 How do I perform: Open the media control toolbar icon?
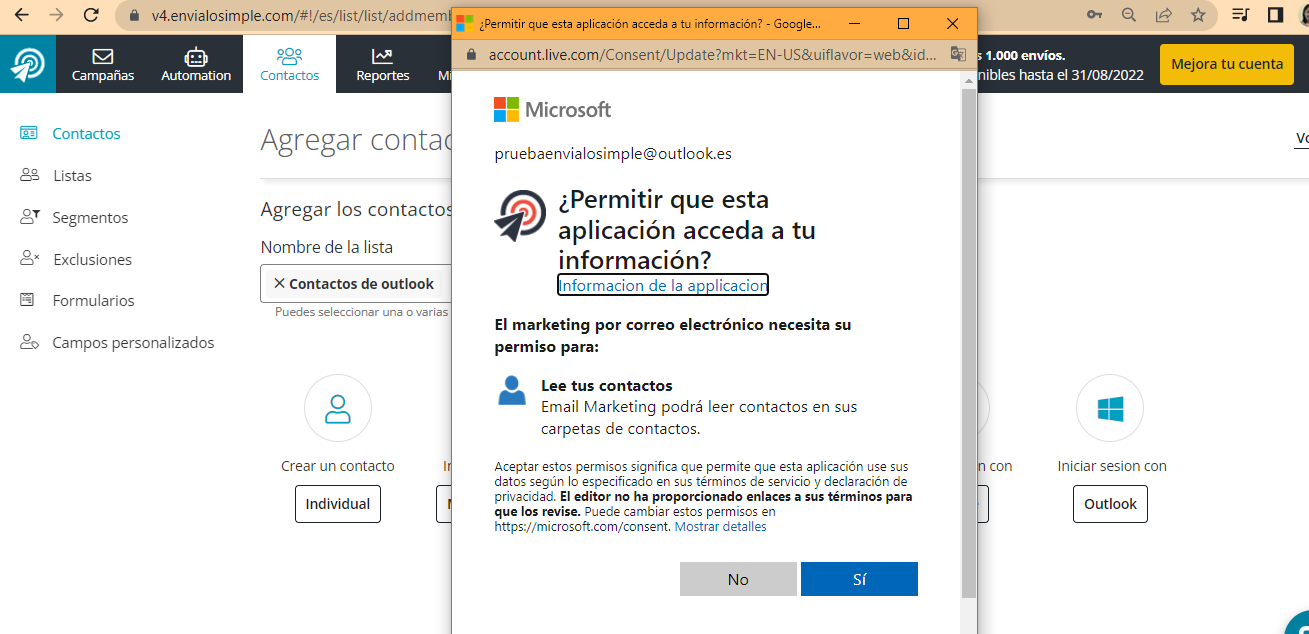tap(1241, 15)
